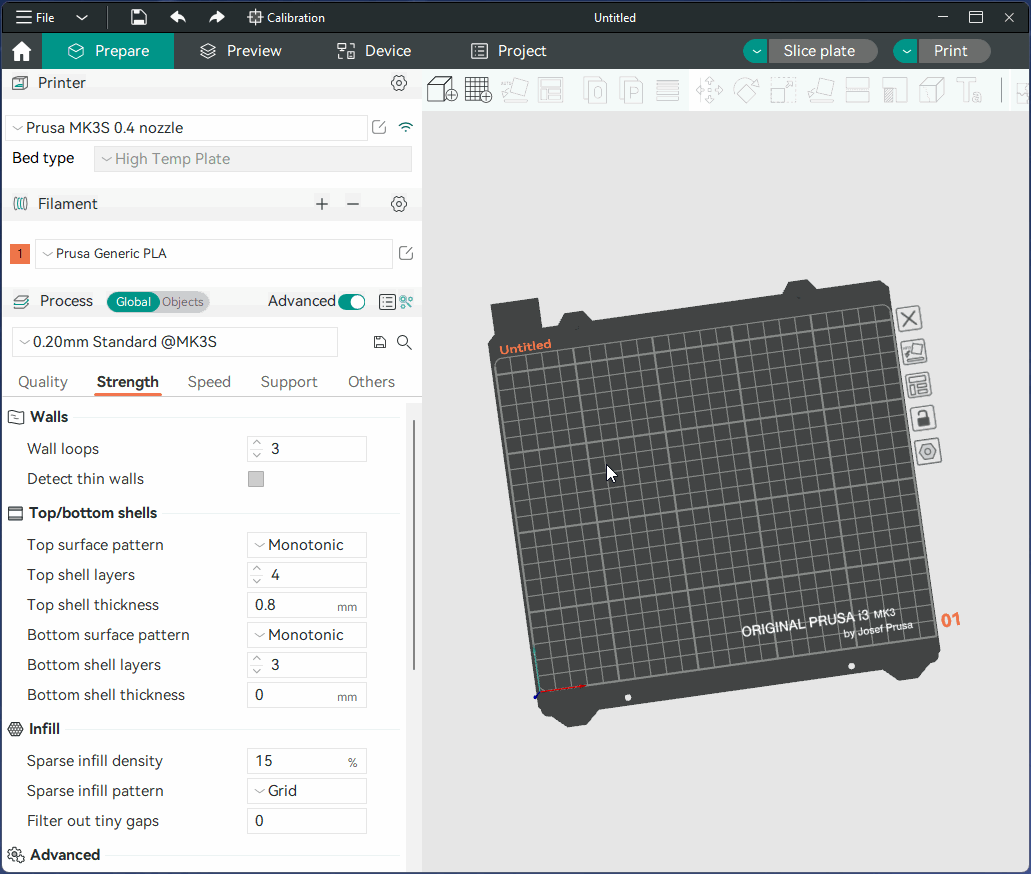
Task: Open plate 01 settings hexagon icon
Action: coord(928,452)
